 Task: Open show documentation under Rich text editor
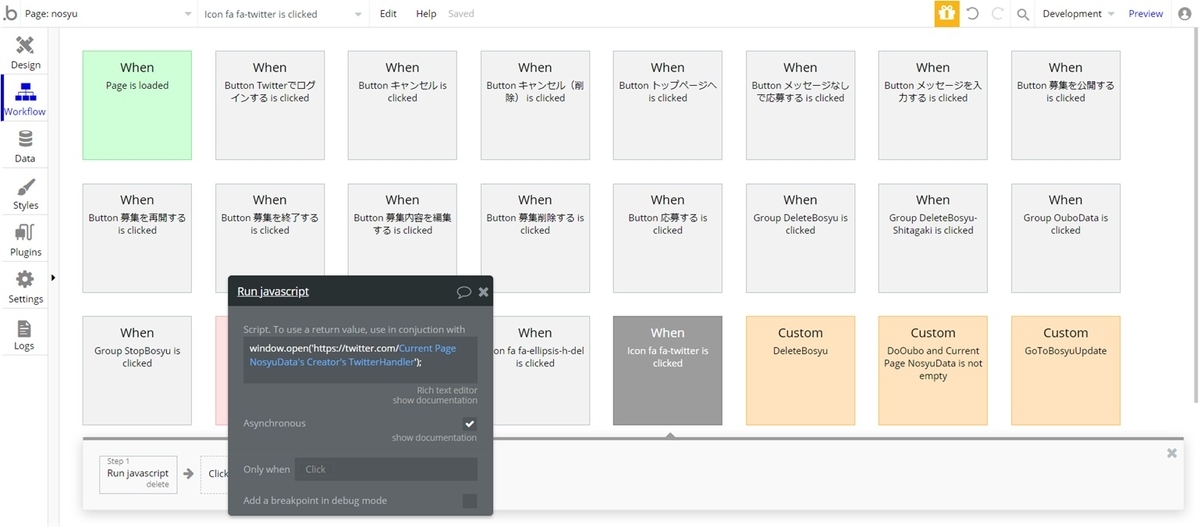[x=434, y=401]
